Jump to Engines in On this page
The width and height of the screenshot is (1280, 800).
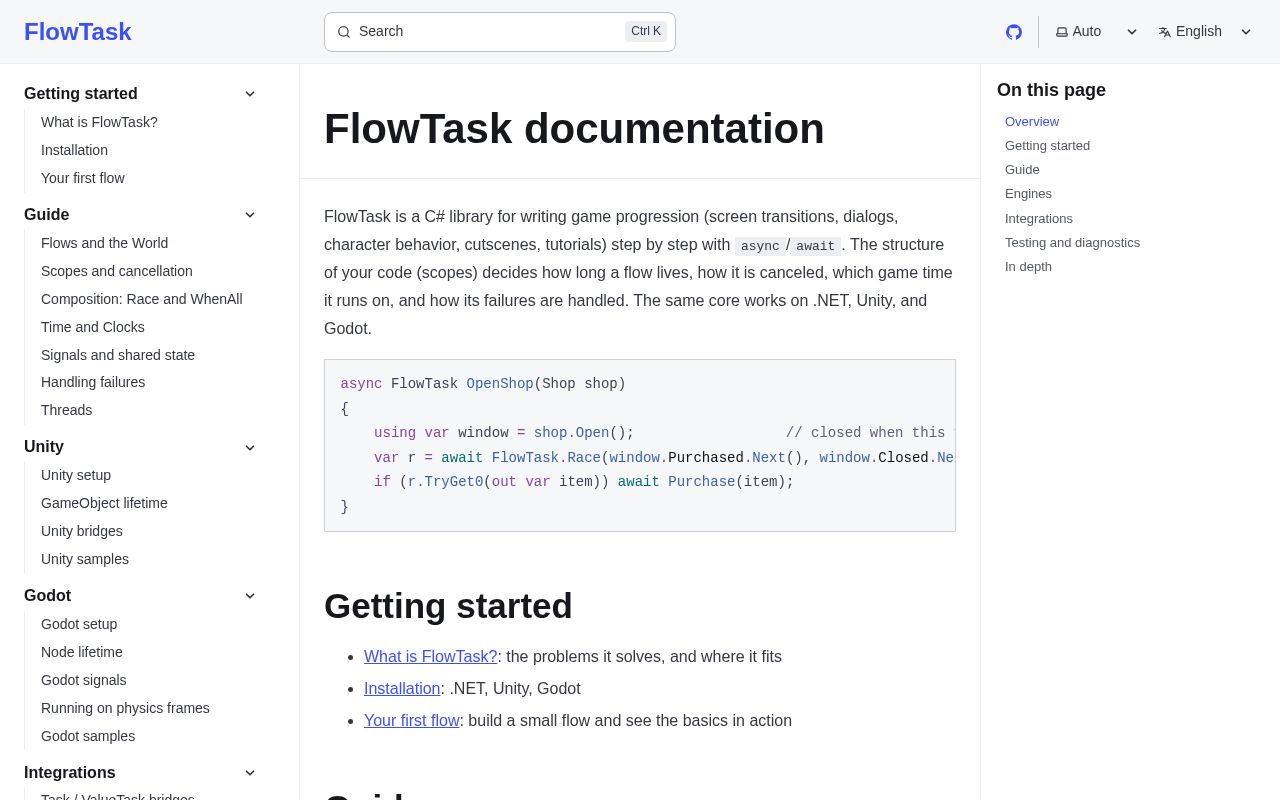tap(1028, 194)
